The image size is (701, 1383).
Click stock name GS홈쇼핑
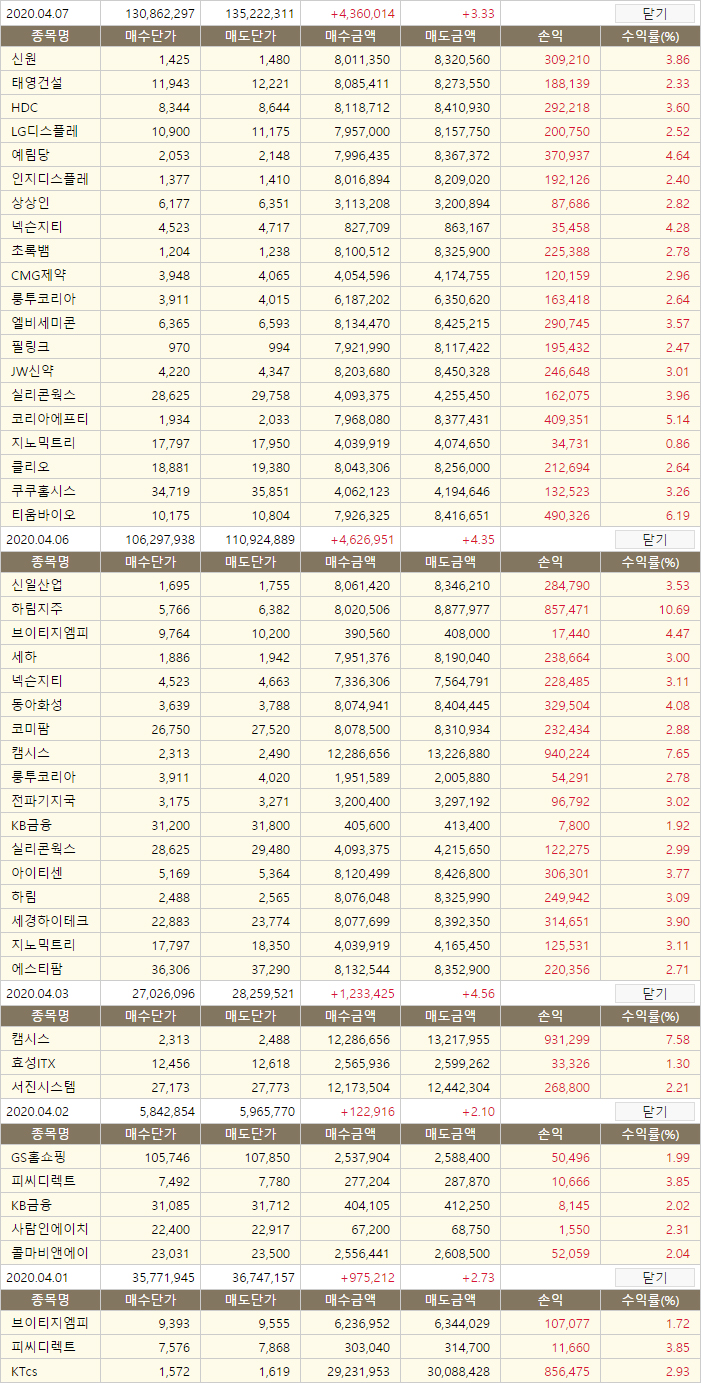click(40, 1157)
